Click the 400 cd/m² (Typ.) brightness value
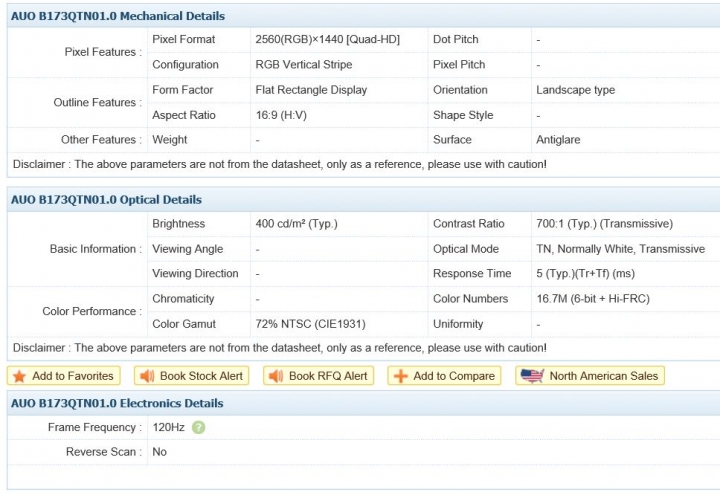The width and height of the screenshot is (720, 495). [x=296, y=224]
